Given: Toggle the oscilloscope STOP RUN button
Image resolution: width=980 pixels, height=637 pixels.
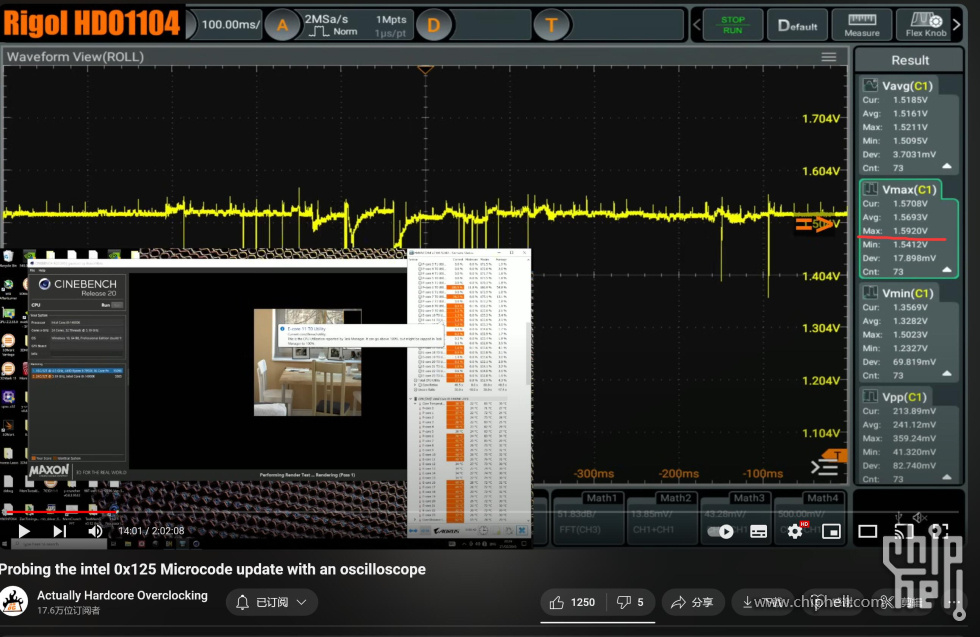Looking at the screenshot, I should point(732,25).
